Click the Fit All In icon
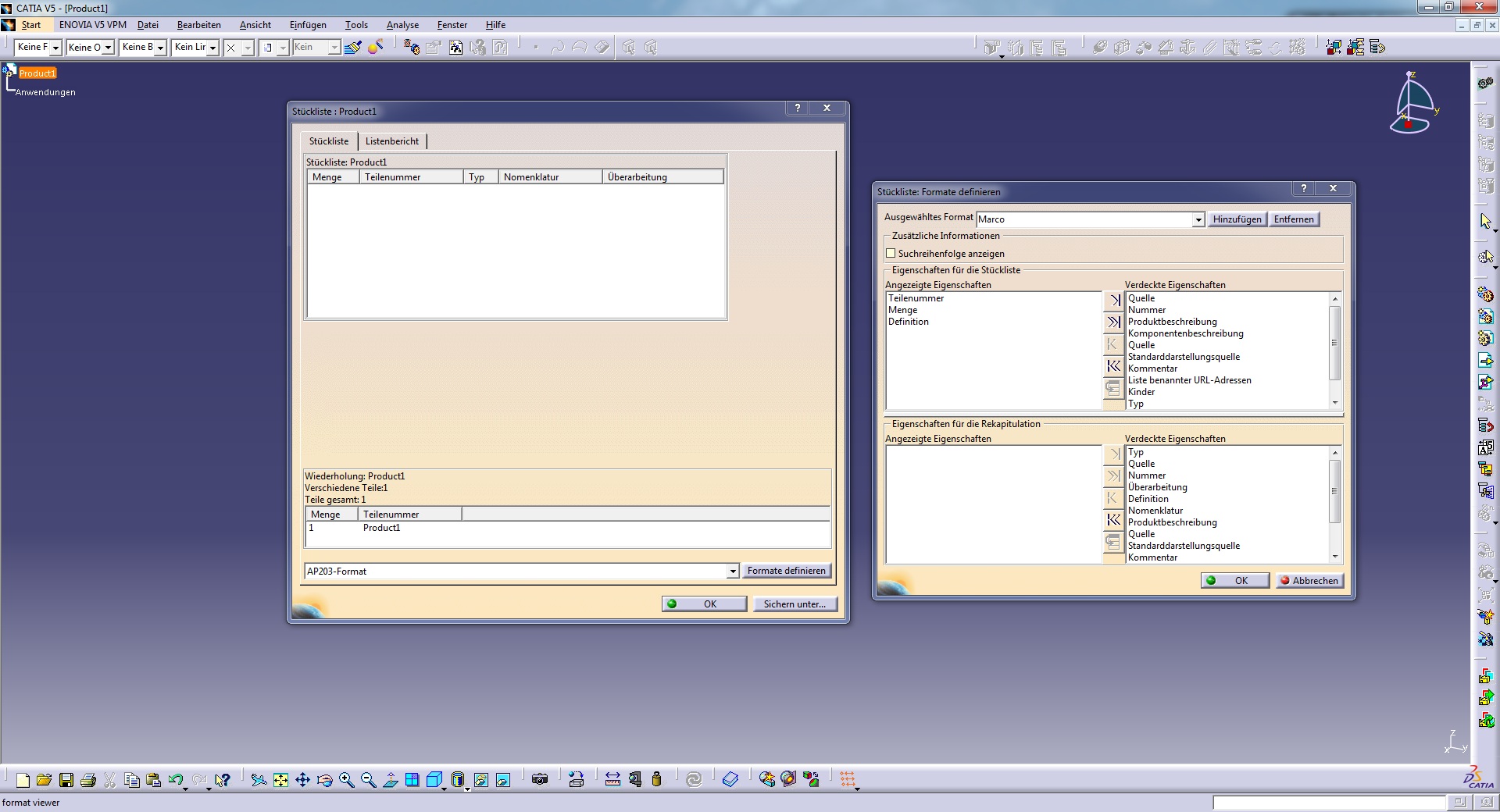The height and width of the screenshot is (812, 1500). click(280, 779)
